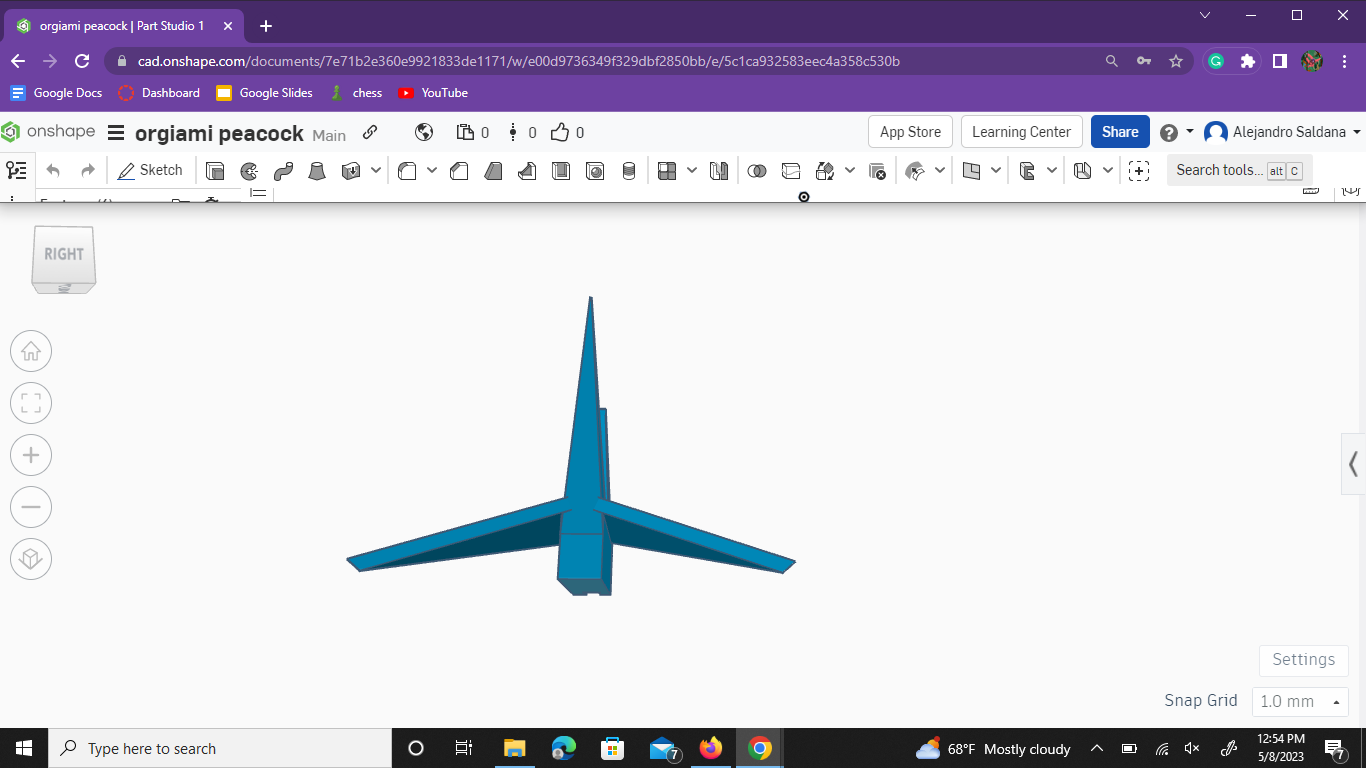Select the External thread tool

pyautogui.click(x=629, y=171)
